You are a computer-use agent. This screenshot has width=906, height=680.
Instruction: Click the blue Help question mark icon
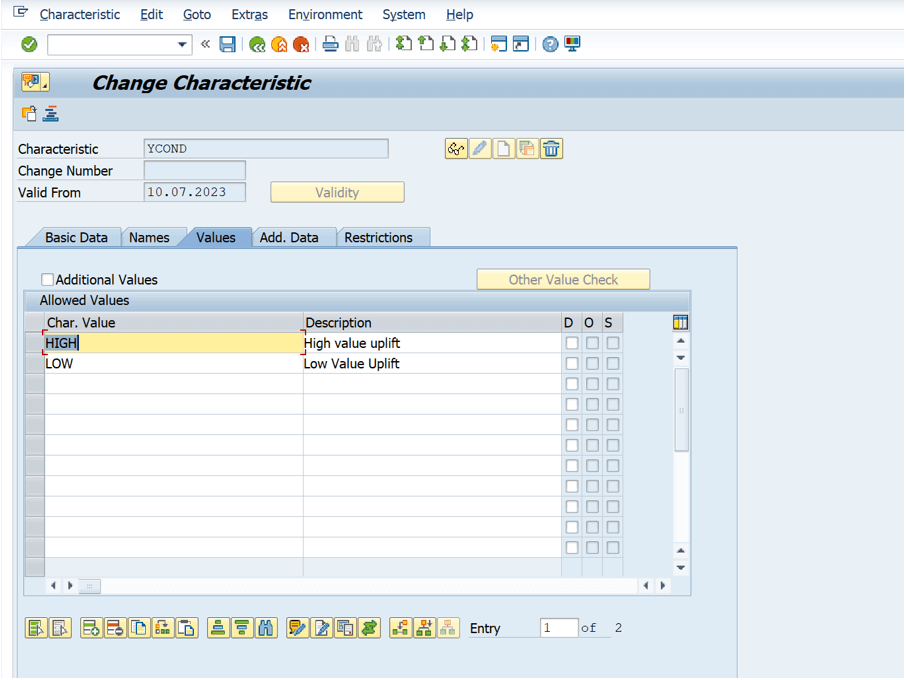550,44
